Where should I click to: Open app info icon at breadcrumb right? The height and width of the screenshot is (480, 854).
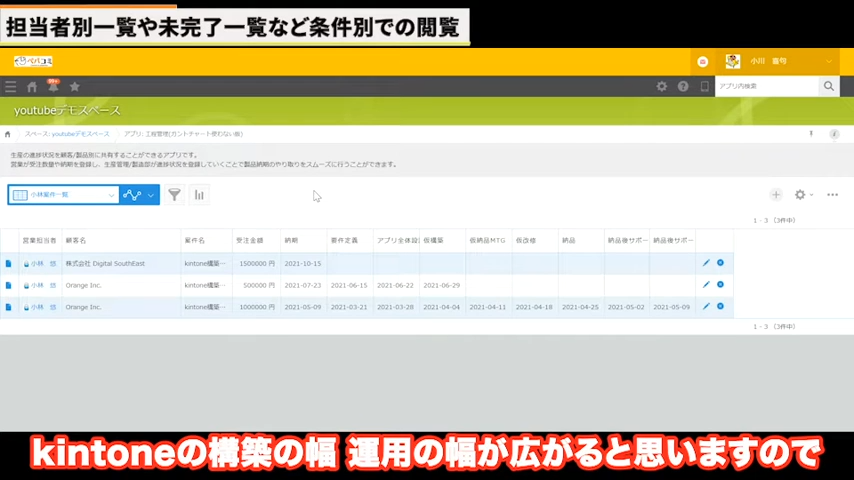coord(834,134)
